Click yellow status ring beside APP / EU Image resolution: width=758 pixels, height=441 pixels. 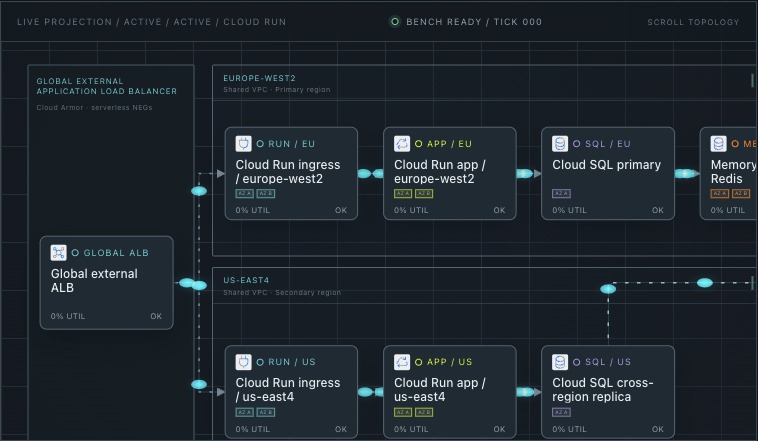[x=419, y=144]
